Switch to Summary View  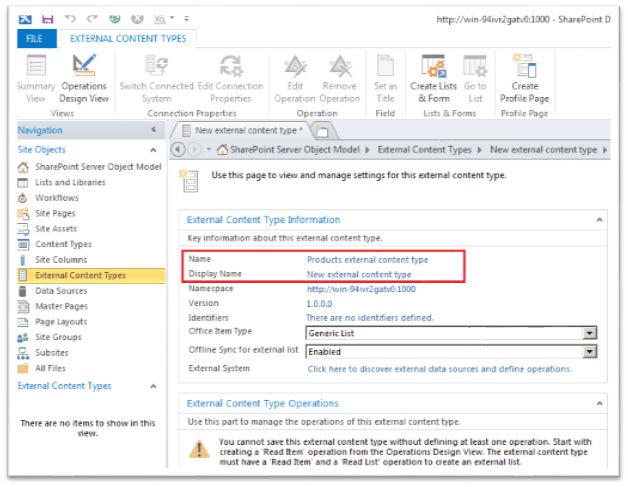point(36,79)
